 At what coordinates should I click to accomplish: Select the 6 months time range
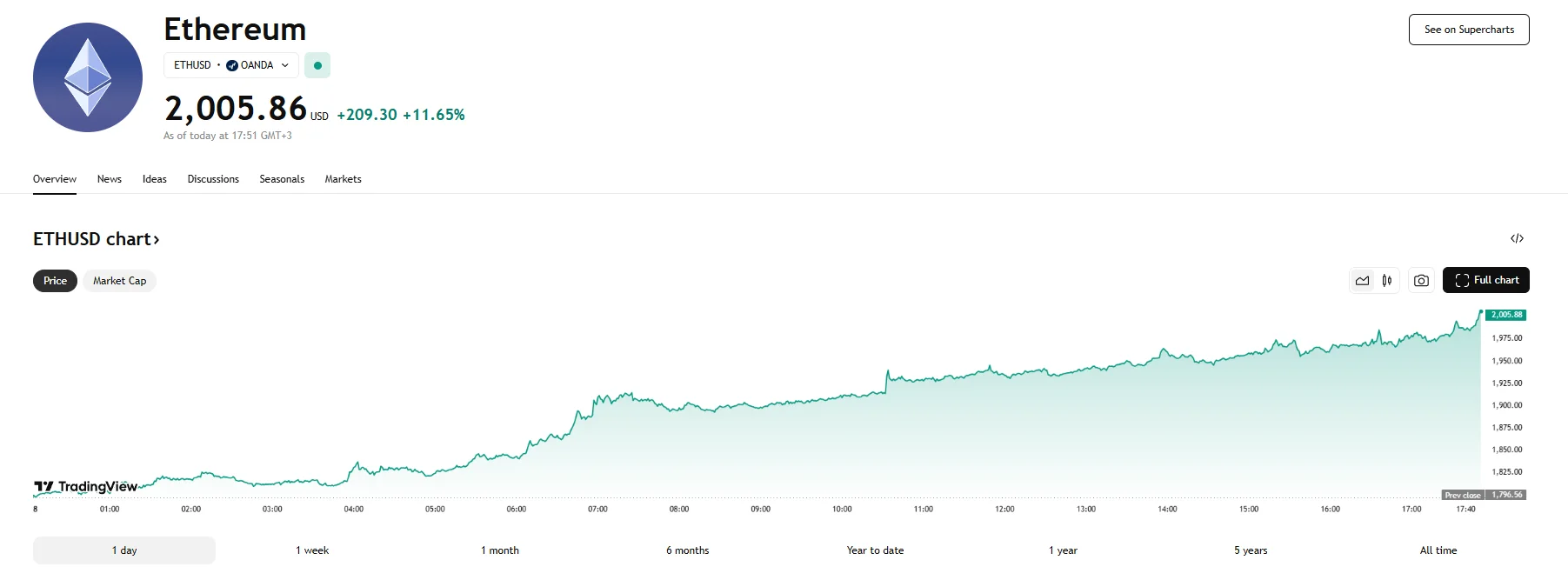[688, 550]
